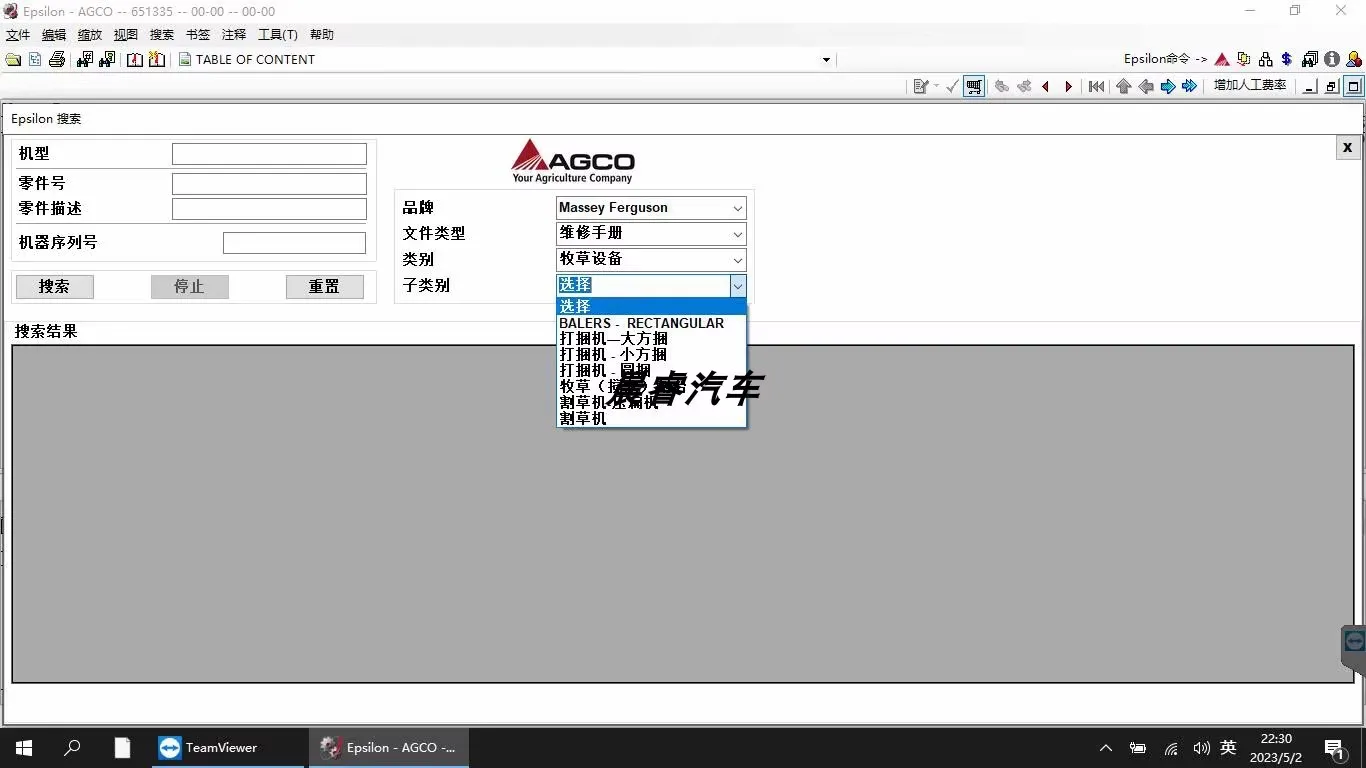The height and width of the screenshot is (768, 1366).
Task: Focus the 机器序列号 input field
Action: coord(294,243)
